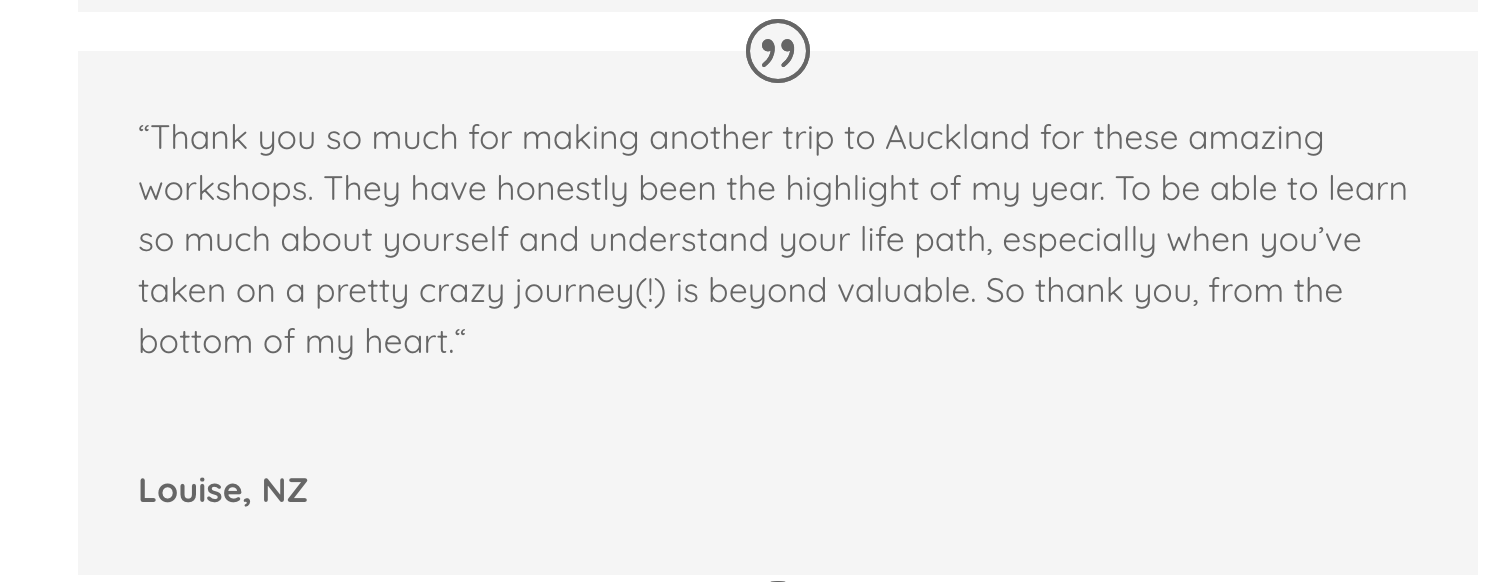Click the grey card strip above the quote icon
The width and height of the screenshot is (1510, 582).
point(778,6)
